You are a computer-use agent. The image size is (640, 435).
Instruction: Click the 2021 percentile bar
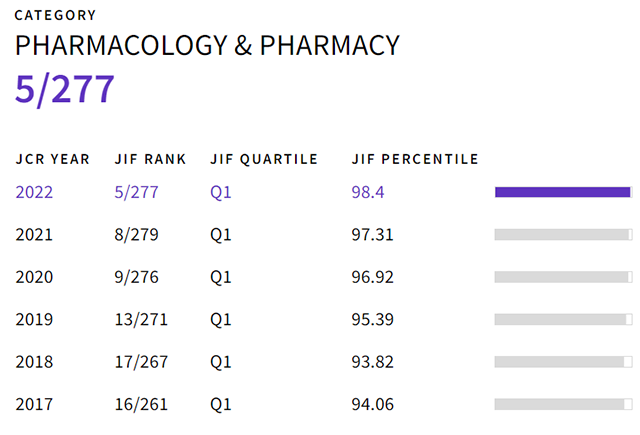click(x=563, y=234)
